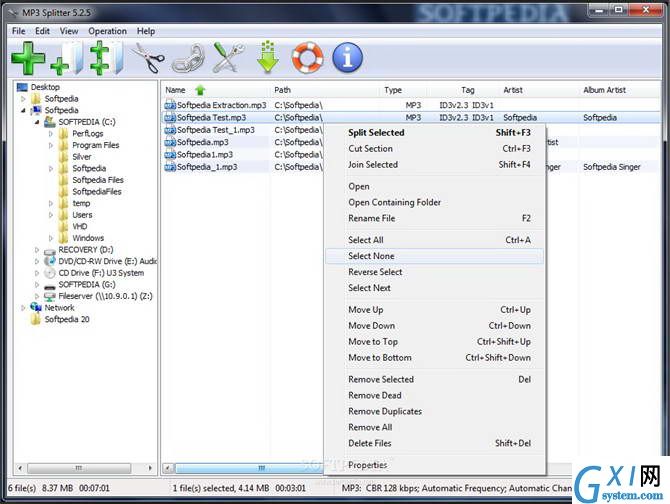
Task: Click the chain link Join icon
Action: [x=188, y=59]
